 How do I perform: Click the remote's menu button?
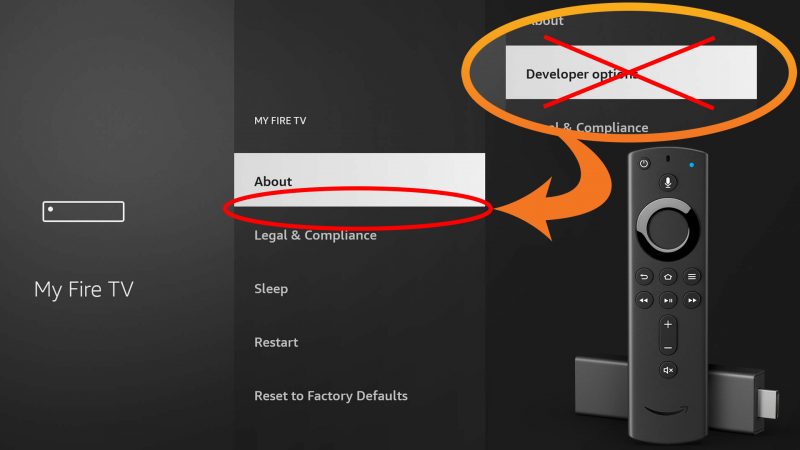click(692, 277)
